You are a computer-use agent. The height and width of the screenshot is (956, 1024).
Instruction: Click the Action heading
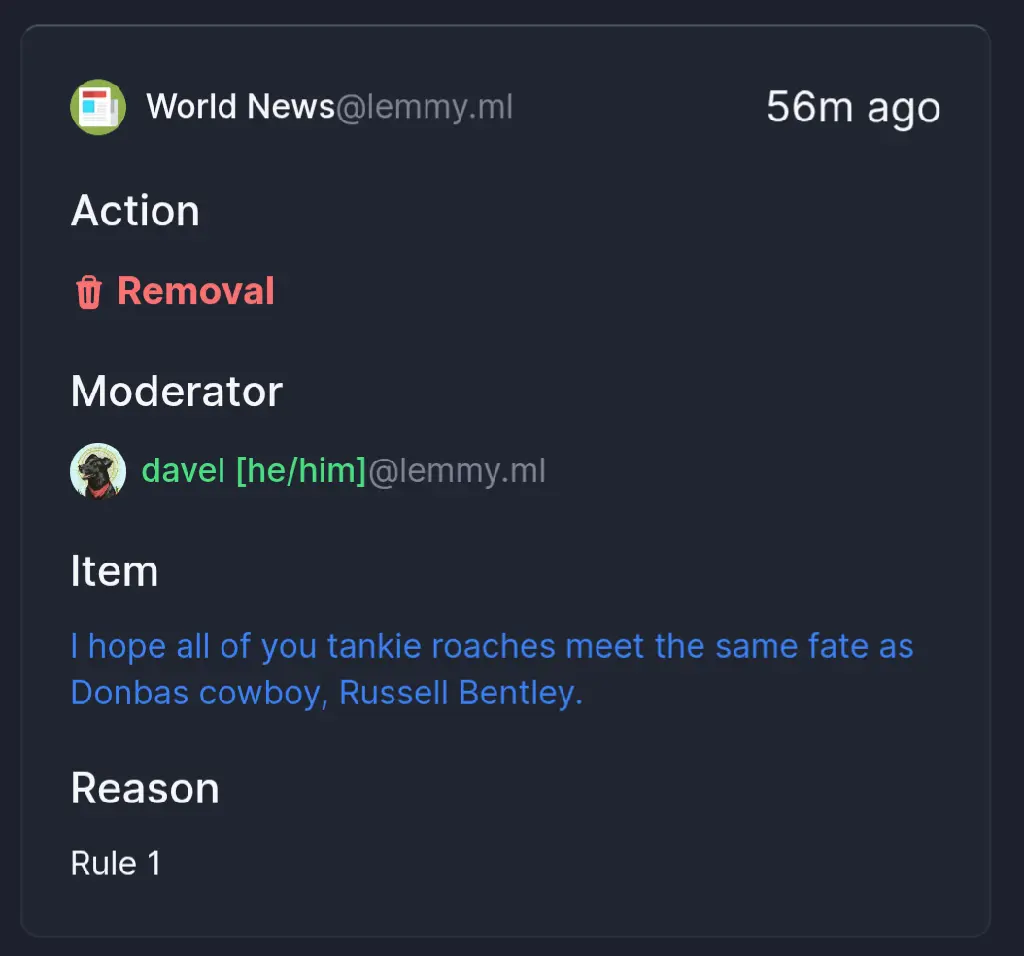tap(135, 211)
